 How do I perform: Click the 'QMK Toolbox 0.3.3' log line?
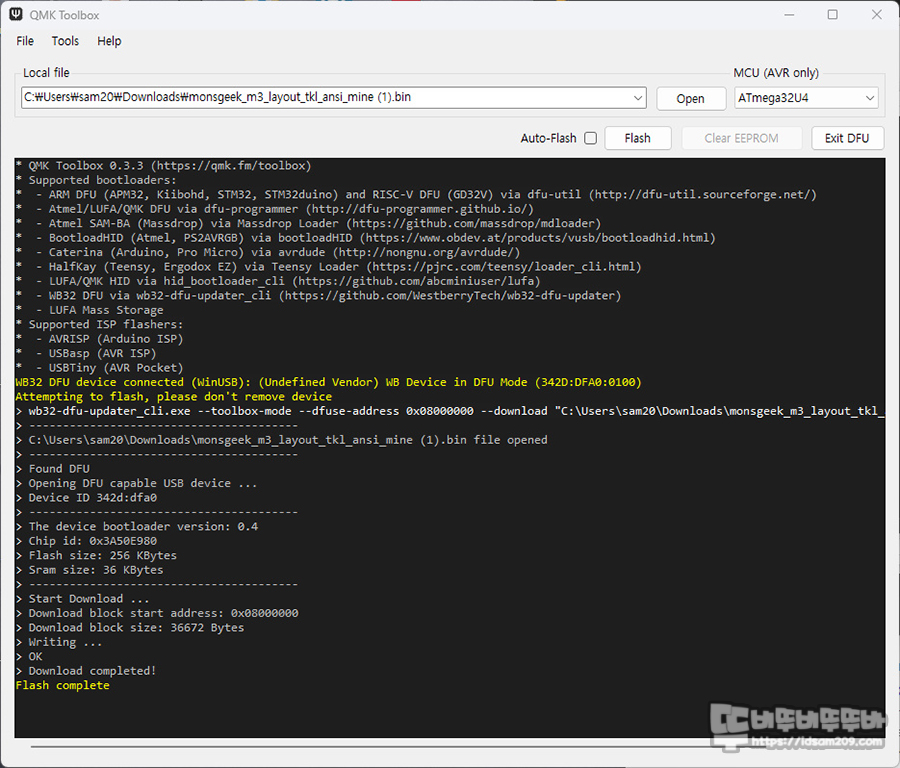click(x=164, y=166)
